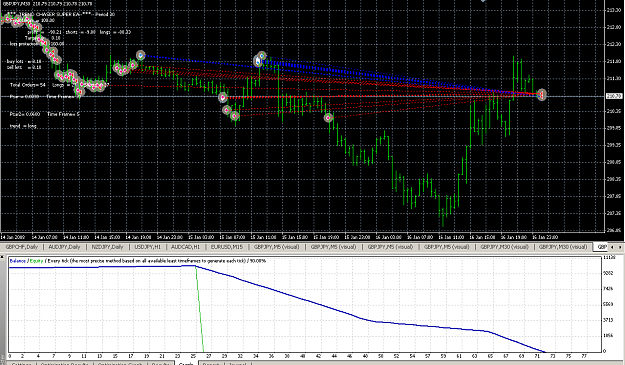Image resolution: width=625 pixels, height=365 pixels.
Task: Click the right chart-tab scroll arrow
Action: pos(620,247)
